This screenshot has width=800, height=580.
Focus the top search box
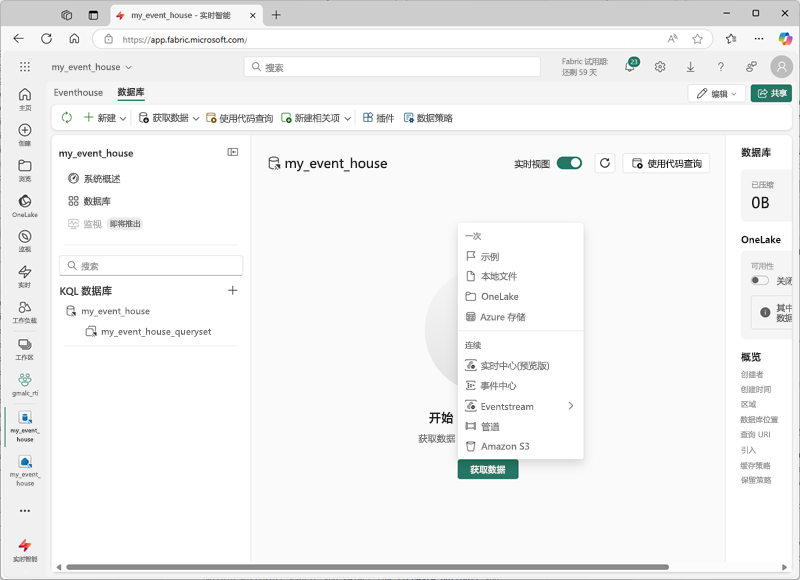392,67
